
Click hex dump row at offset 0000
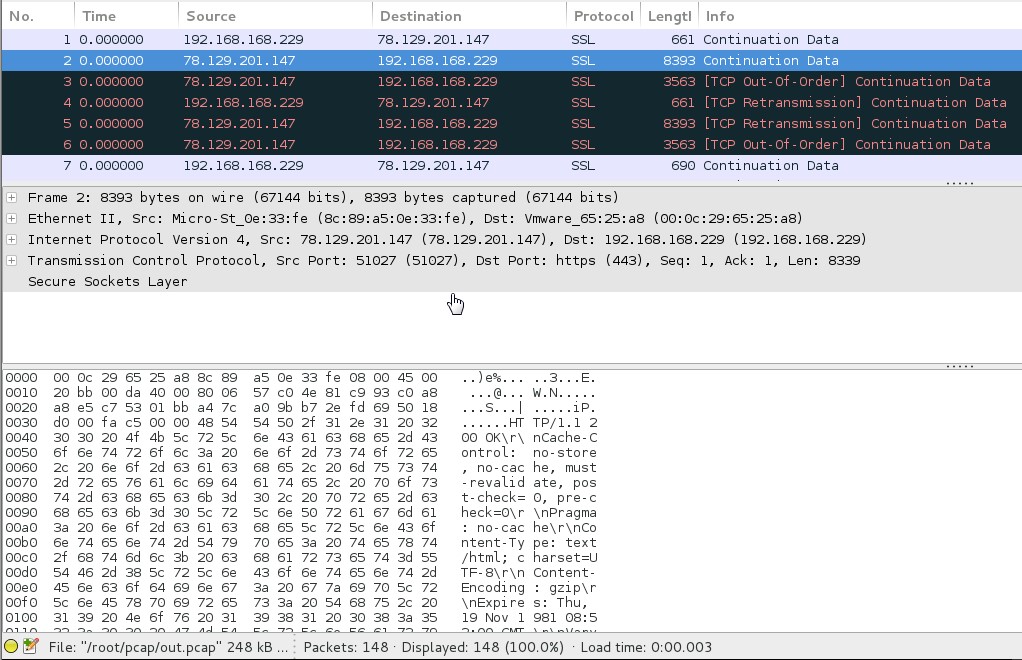pos(300,378)
